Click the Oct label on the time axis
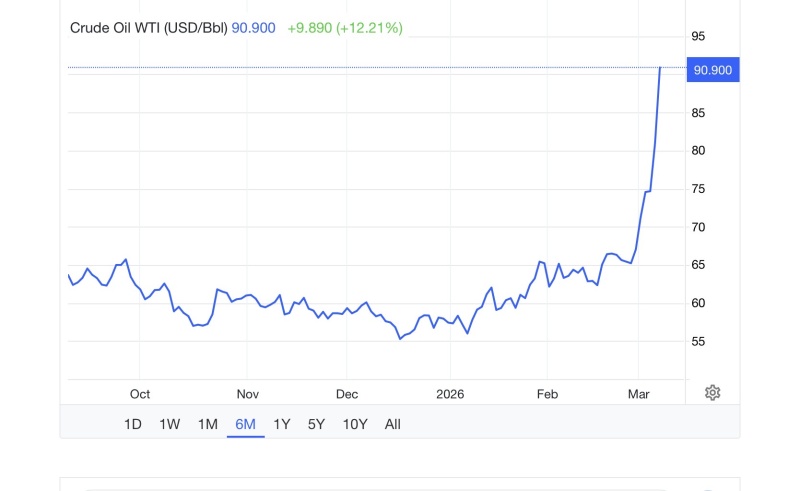The width and height of the screenshot is (800, 491). click(x=140, y=394)
